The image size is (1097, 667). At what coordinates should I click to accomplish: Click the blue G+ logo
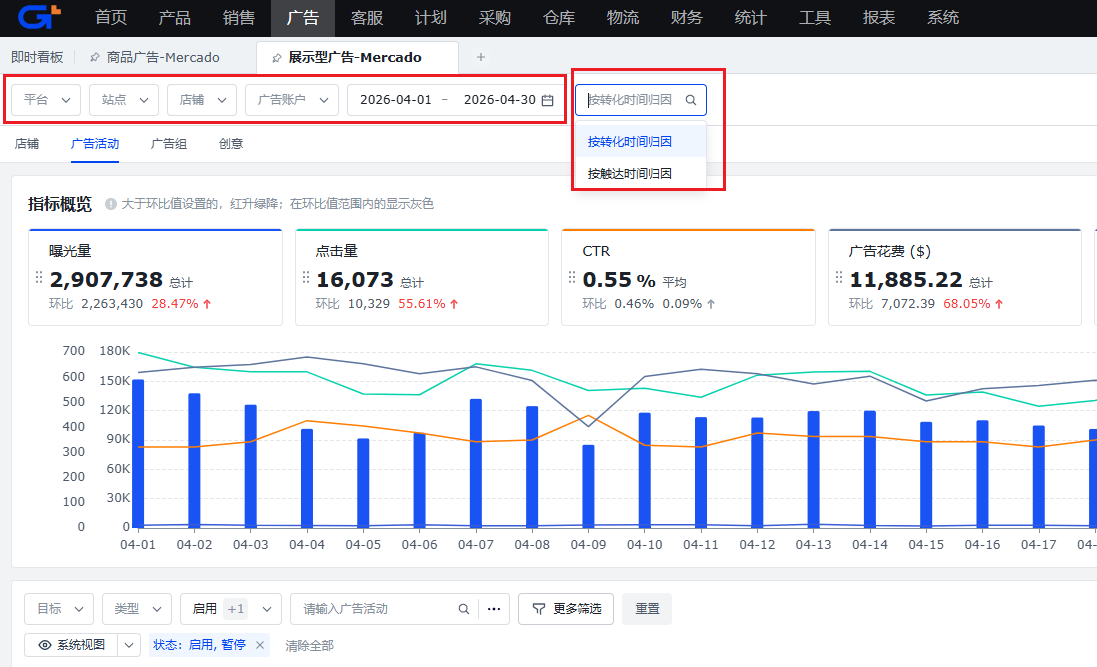coord(39,17)
